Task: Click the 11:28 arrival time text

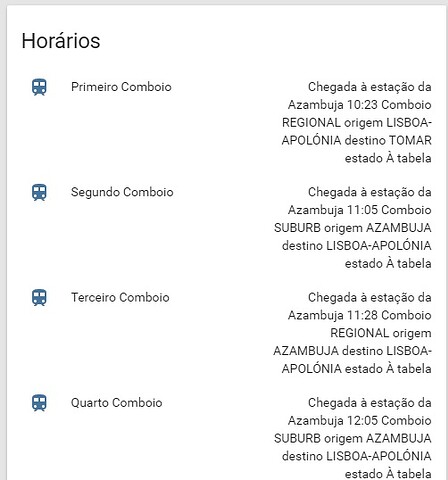Action: 362,316
